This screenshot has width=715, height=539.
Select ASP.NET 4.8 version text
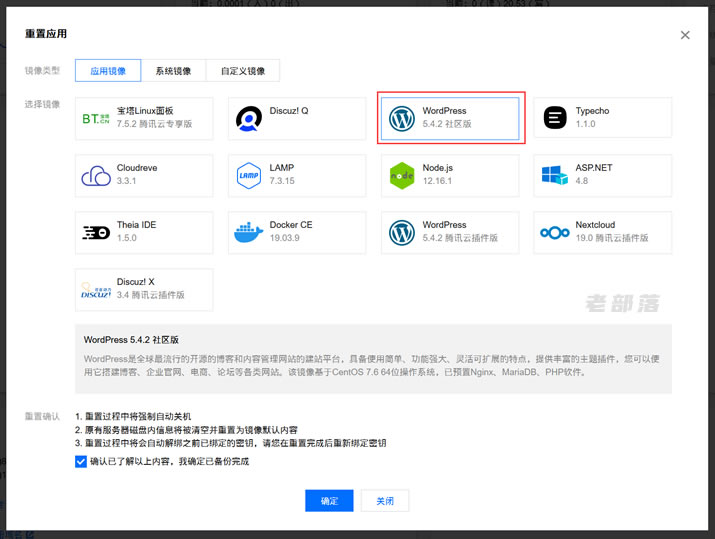coord(581,181)
